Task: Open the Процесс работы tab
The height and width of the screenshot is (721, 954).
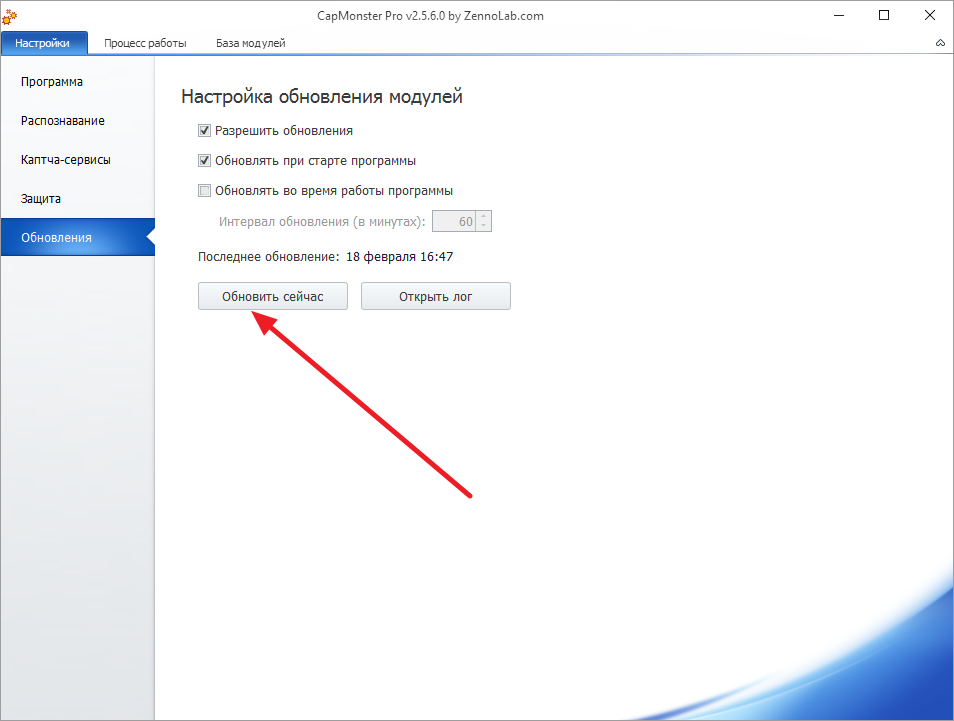Action: point(145,43)
